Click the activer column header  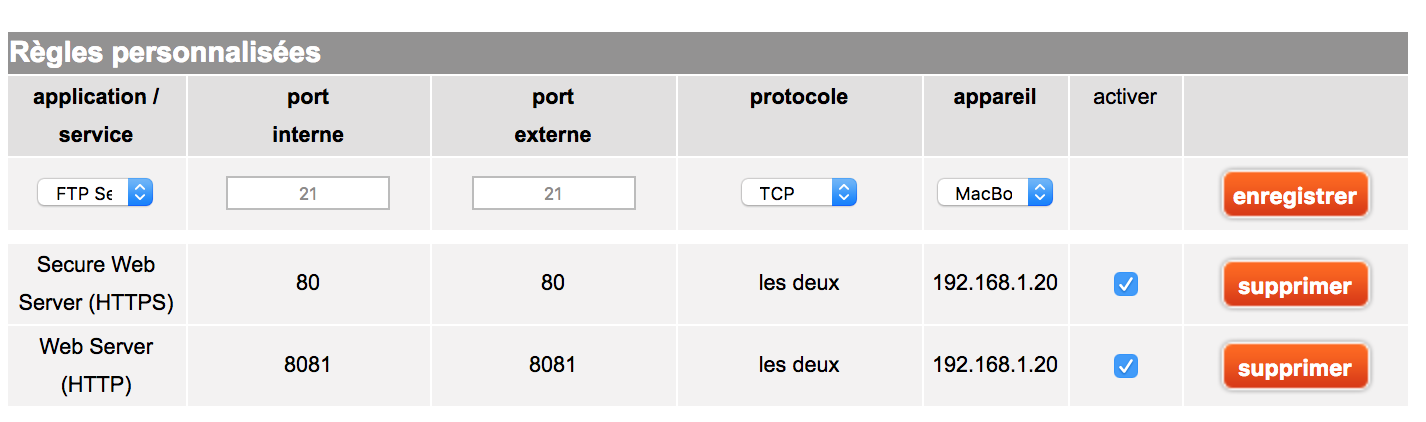click(x=1125, y=97)
